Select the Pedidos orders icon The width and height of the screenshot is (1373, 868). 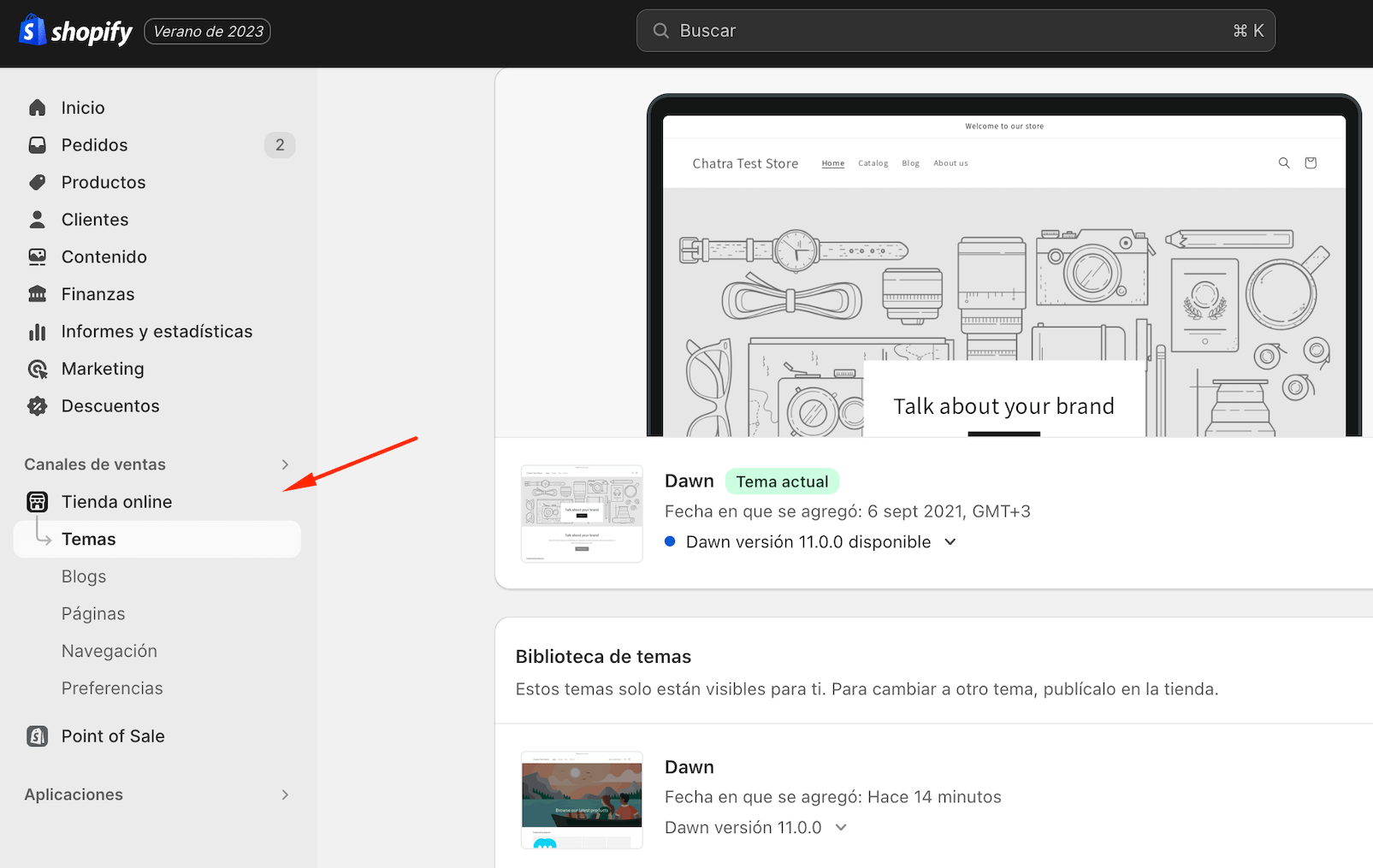(x=38, y=145)
